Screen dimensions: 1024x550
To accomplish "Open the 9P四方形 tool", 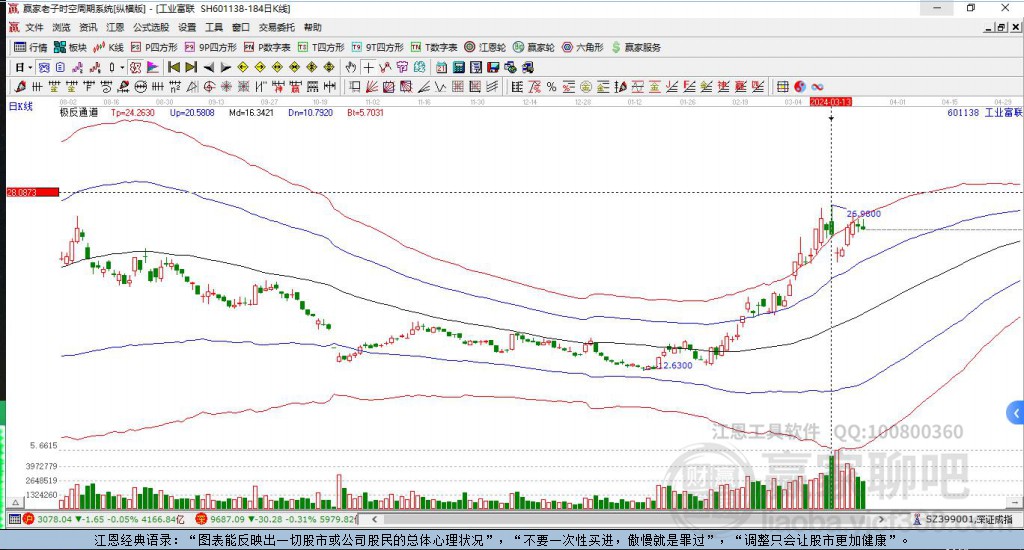I will (x=210, y=47).
